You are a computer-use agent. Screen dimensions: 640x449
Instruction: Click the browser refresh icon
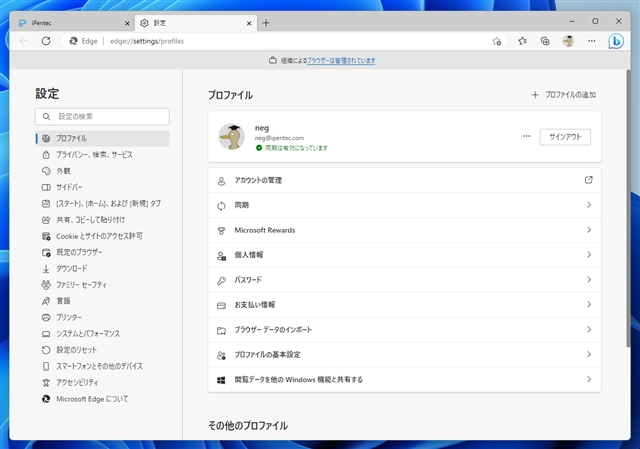(x=46, y=41)
